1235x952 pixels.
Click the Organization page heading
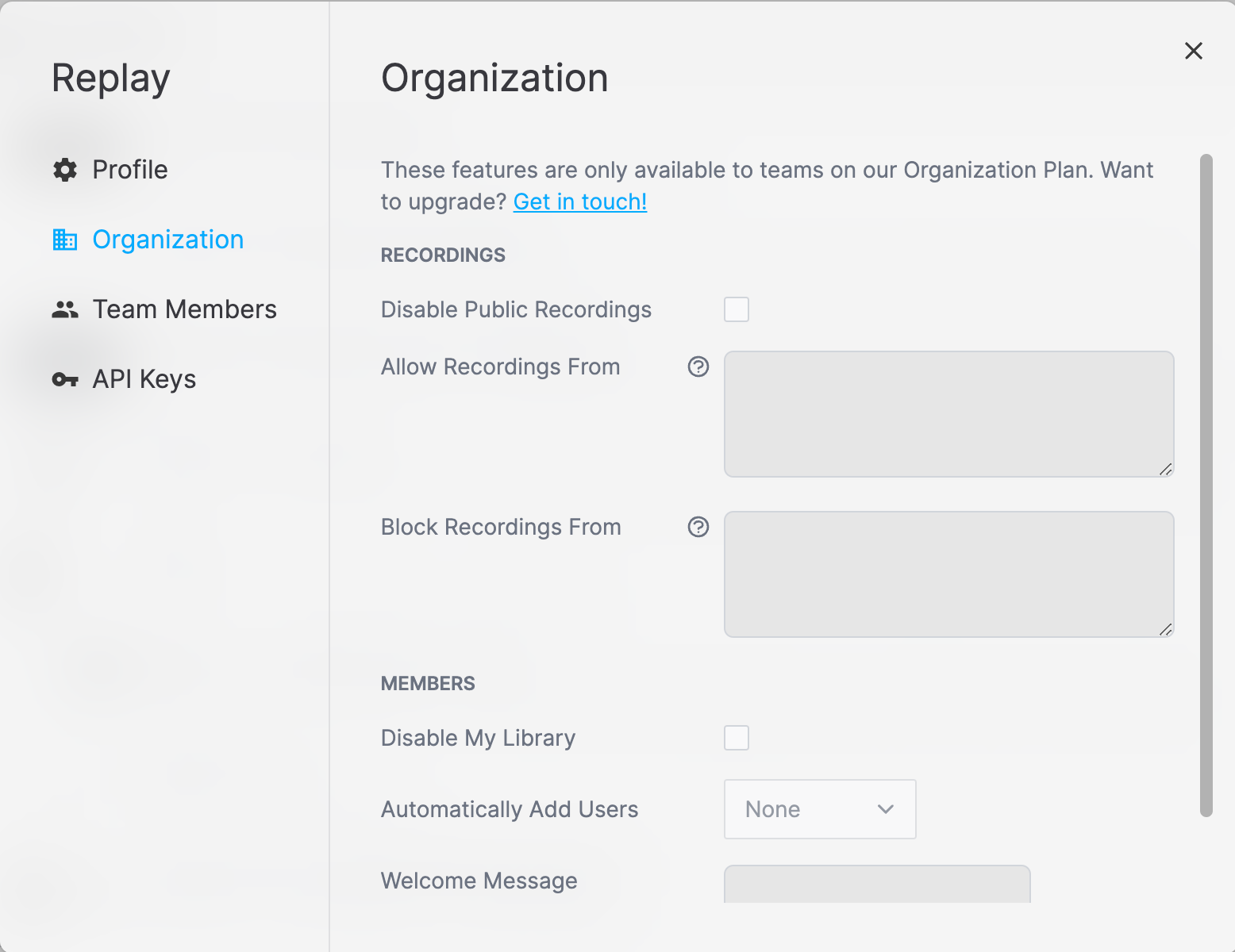coord(494,78)
